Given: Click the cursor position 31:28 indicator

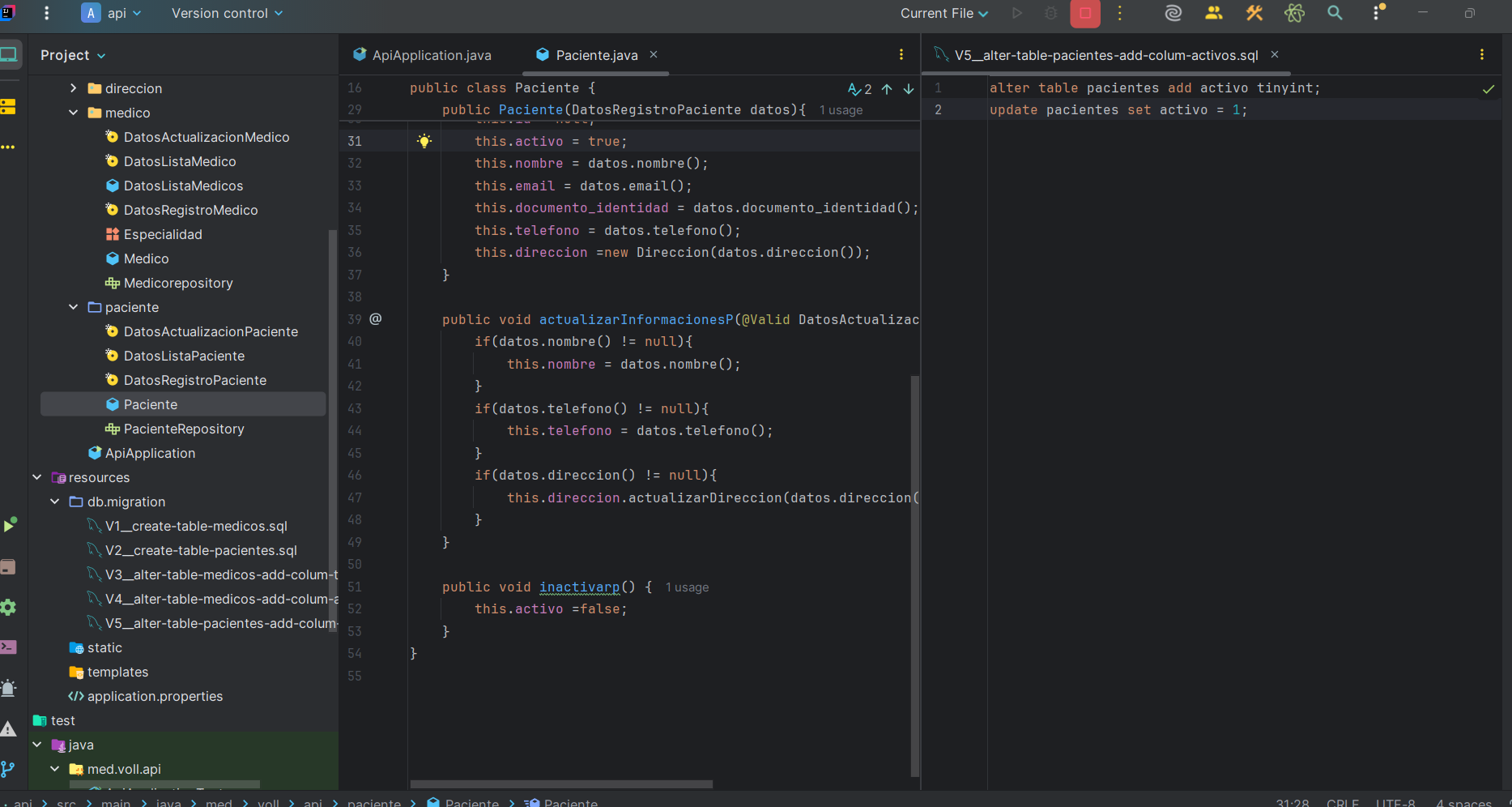Looking at the screenshot, I should [1293, 802].
